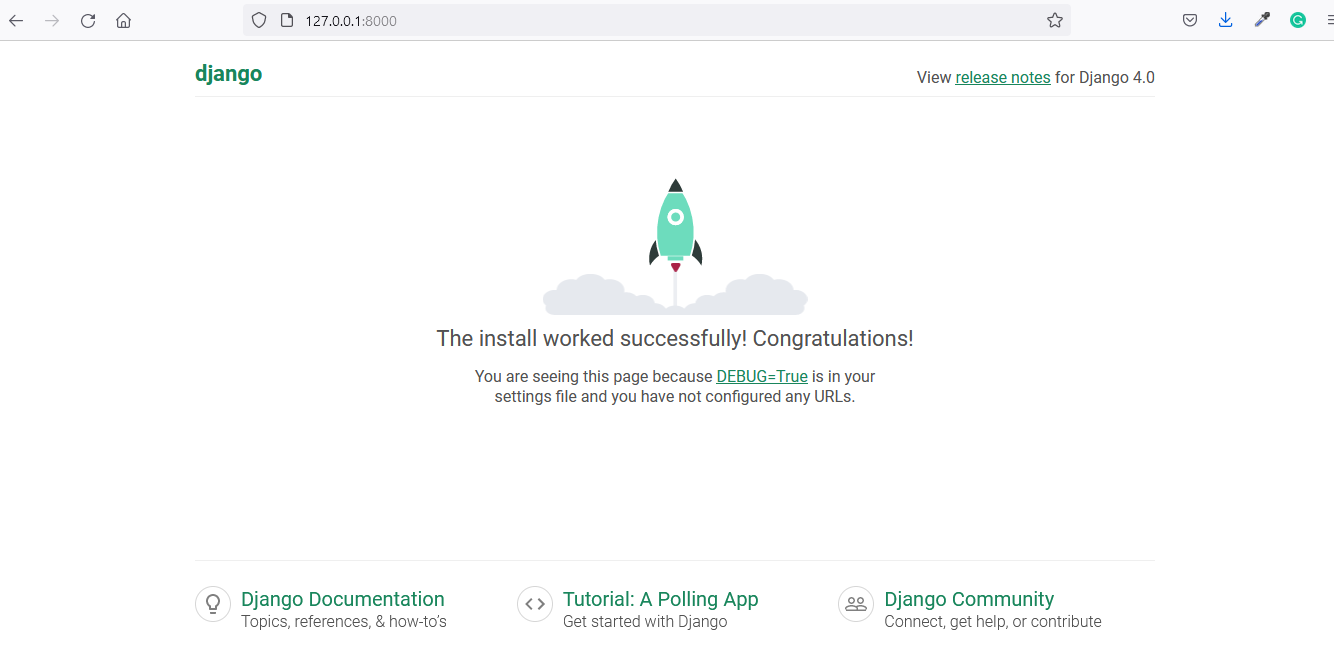1334x656 pixels.
Task: Click the rocket launch illustration
Action: tap(675, 246)
